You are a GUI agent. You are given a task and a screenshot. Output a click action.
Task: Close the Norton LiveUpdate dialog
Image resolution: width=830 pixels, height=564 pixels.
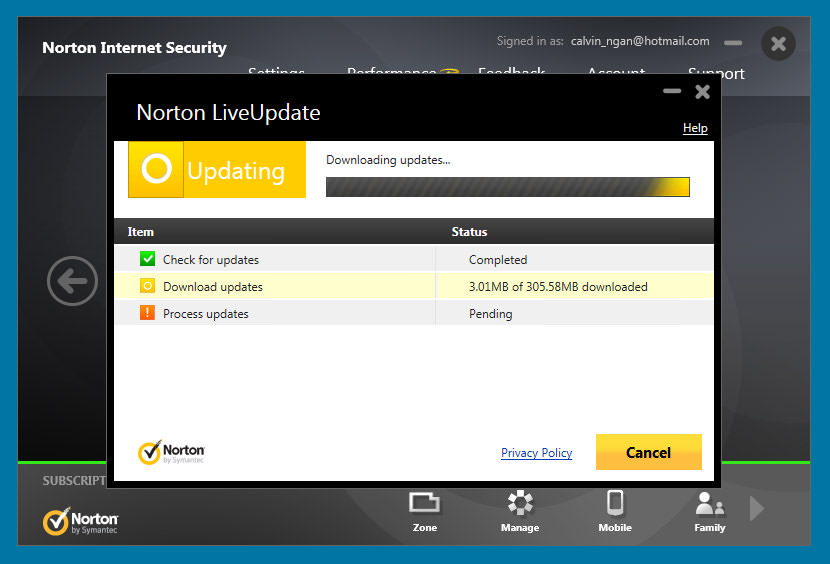702,92
